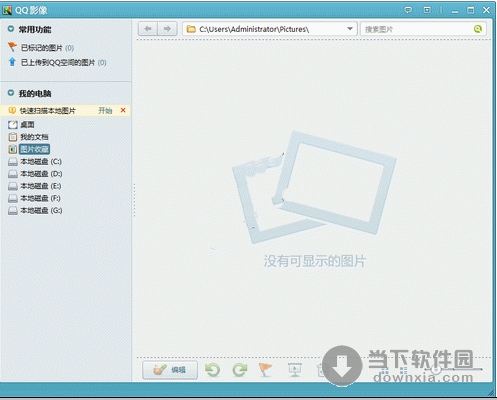Click the drive icon beside 本地磁盘 (C:)

[x=13, y=162]
